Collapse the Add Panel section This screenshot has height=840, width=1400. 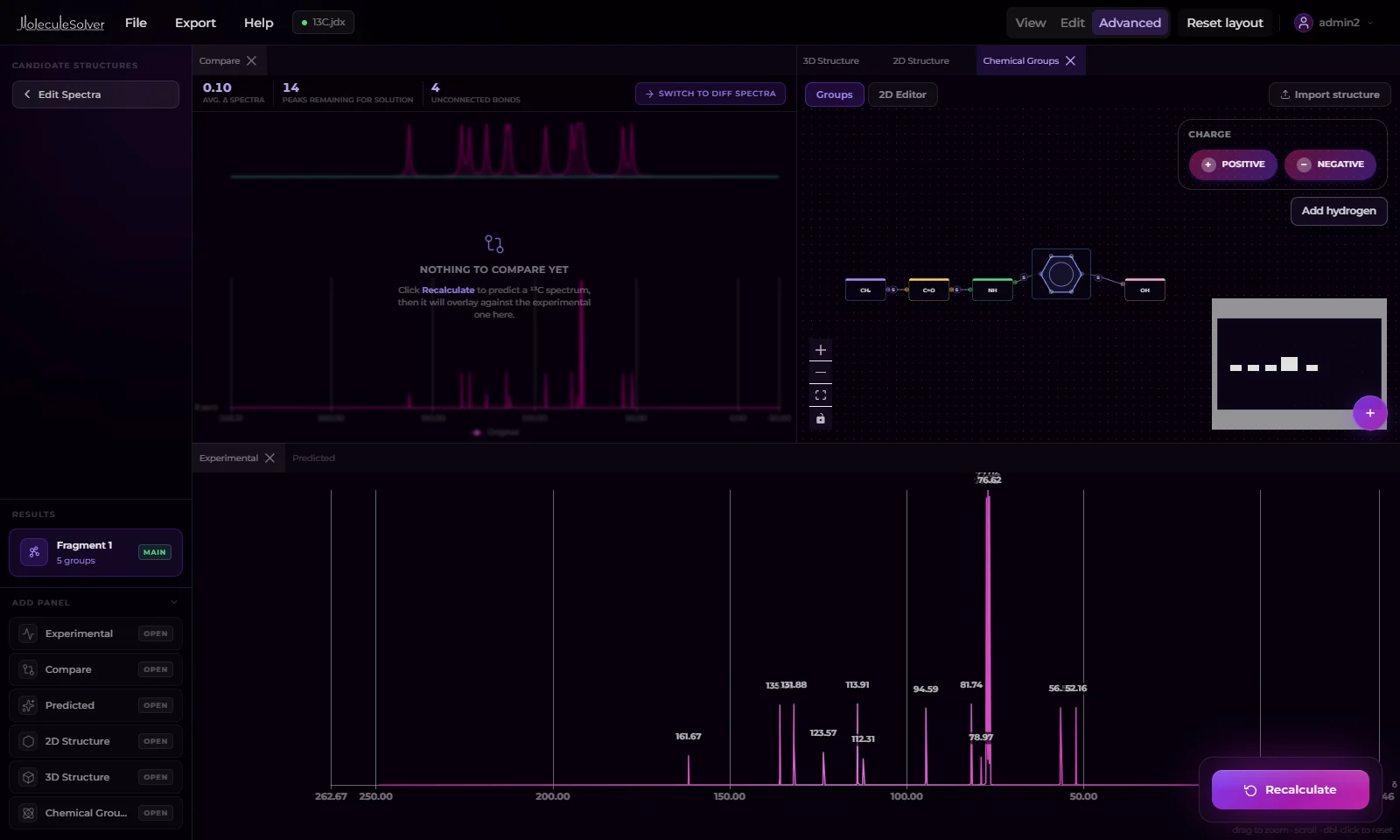[173, 602]
